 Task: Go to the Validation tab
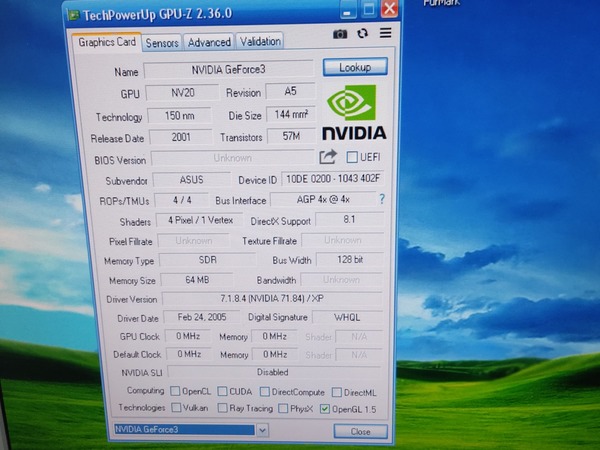[260, 41]
